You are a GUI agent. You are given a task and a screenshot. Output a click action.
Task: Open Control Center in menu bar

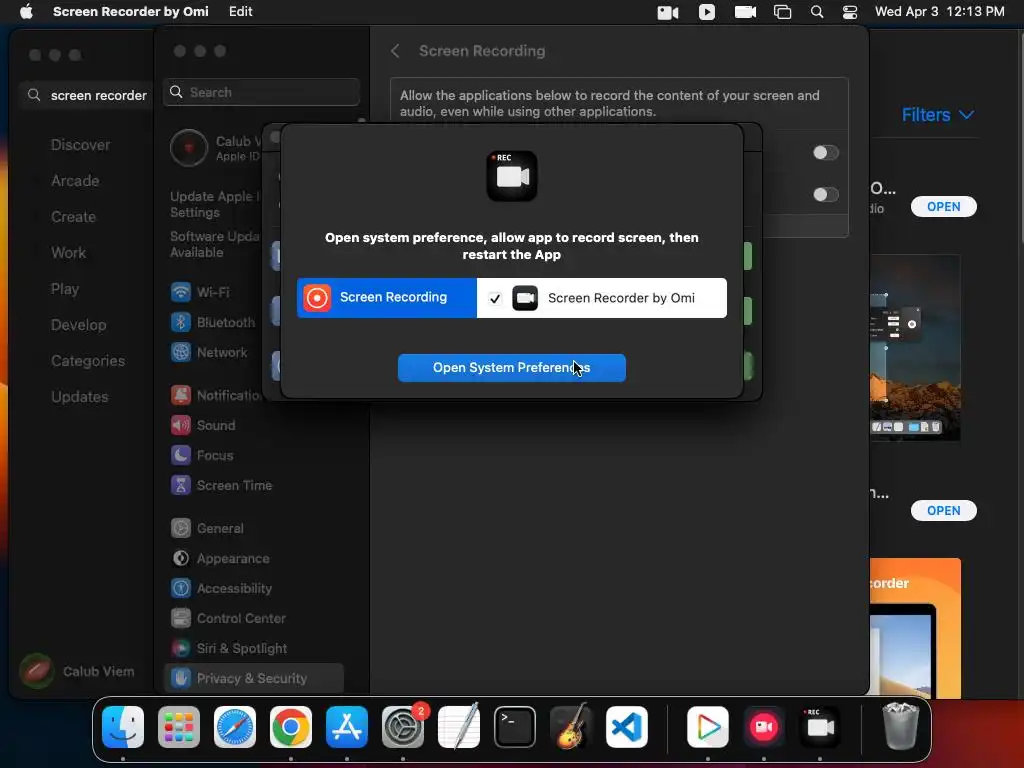[x=850, y=12]
